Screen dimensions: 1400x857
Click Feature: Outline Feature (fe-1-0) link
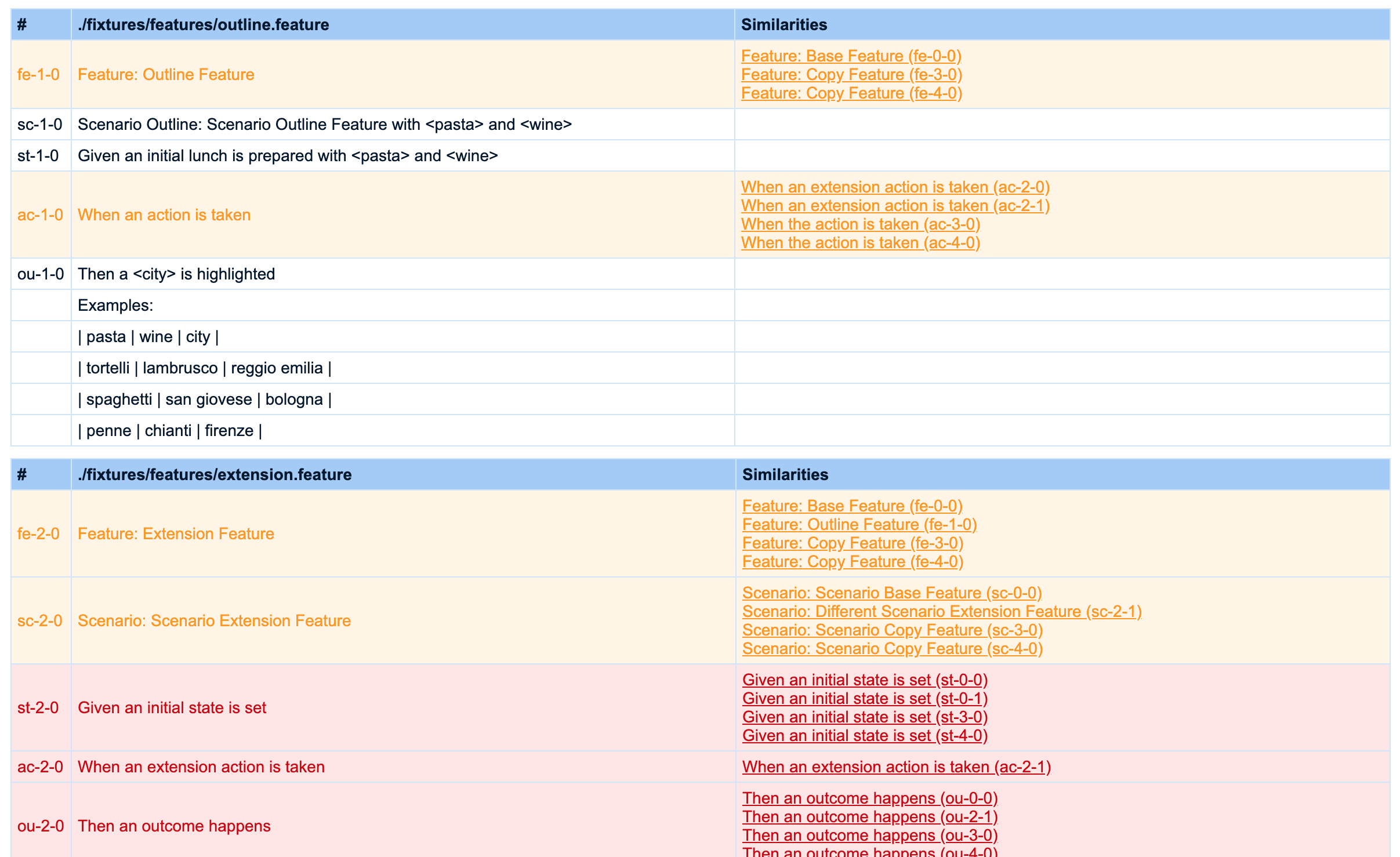(859, 525)
